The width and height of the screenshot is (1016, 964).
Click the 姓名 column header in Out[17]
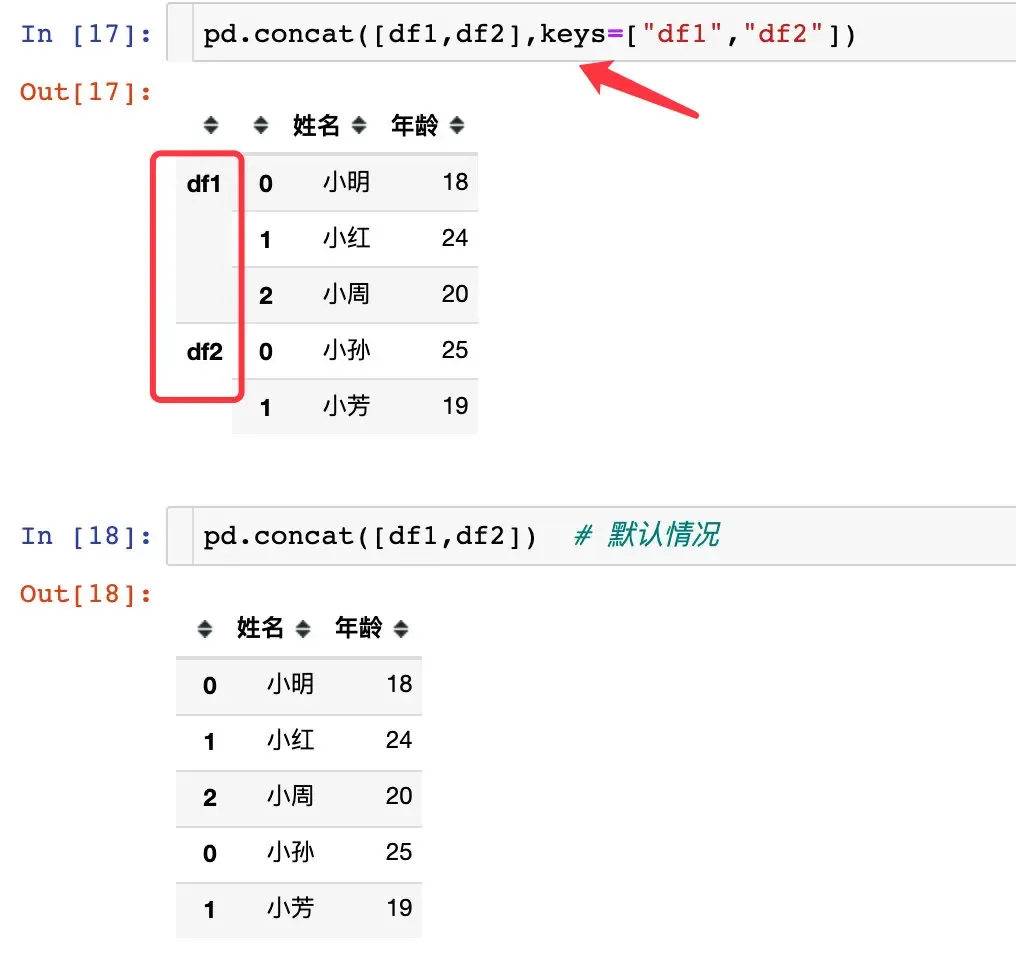tap(316, 126)
